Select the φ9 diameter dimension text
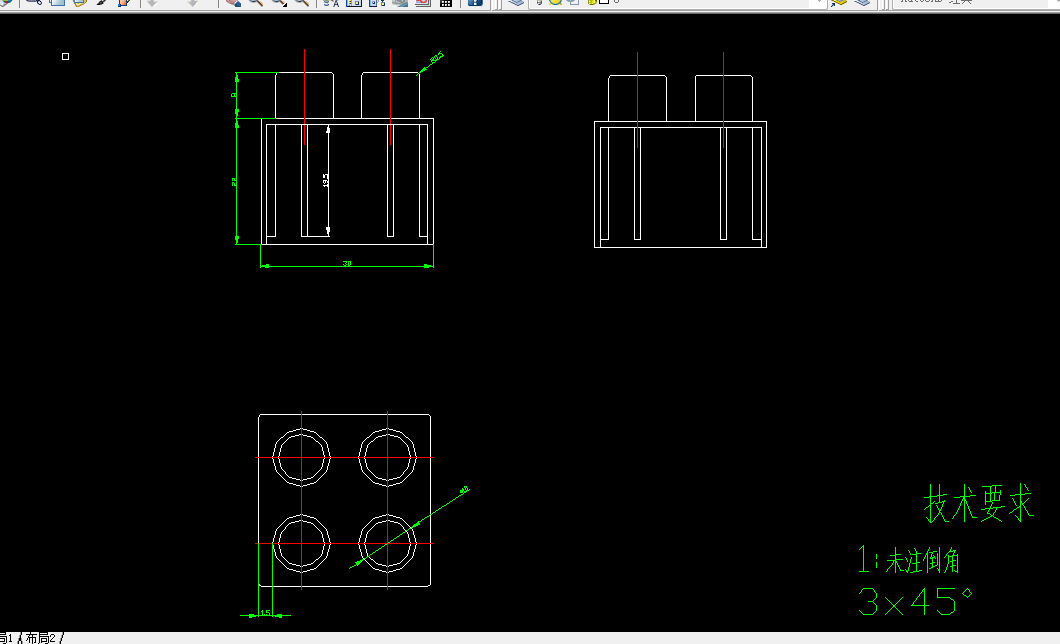 (464, 490)
